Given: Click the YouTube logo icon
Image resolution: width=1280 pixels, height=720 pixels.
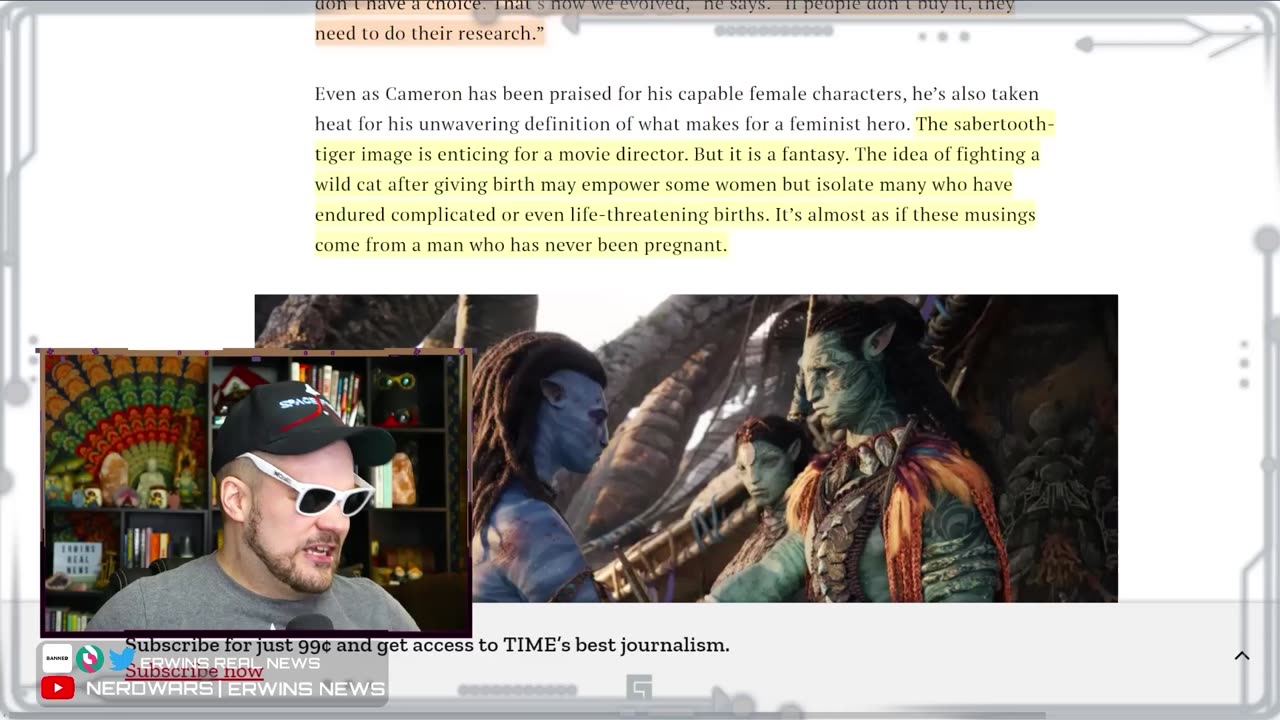Looking at the screenshot, I should 57,688.
